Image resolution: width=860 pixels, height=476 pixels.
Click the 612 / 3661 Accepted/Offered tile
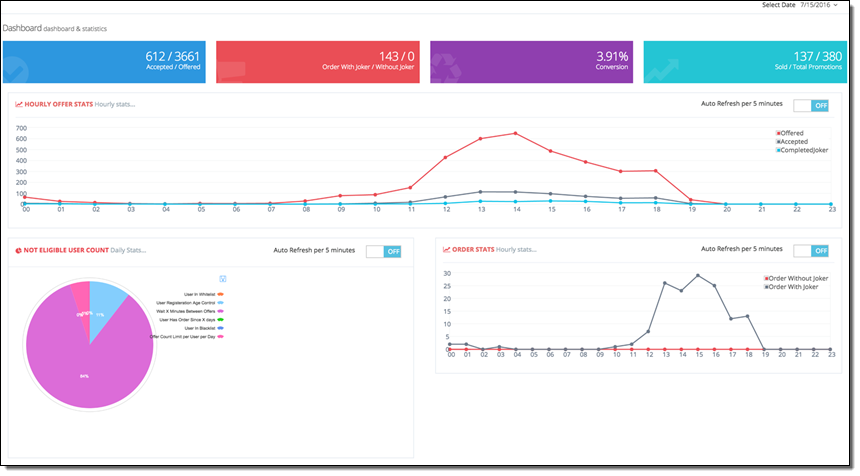pyautogui.click(x=106, y=62)
